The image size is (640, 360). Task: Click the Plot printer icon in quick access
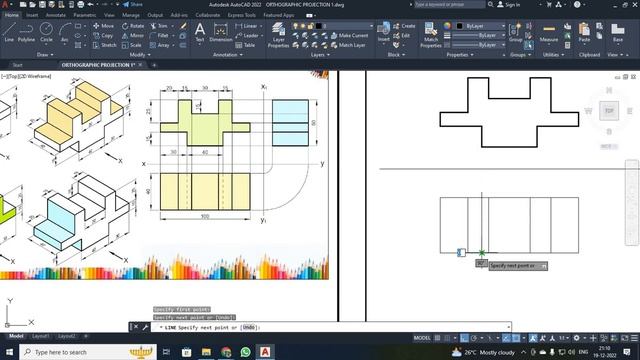click(81, 4)
